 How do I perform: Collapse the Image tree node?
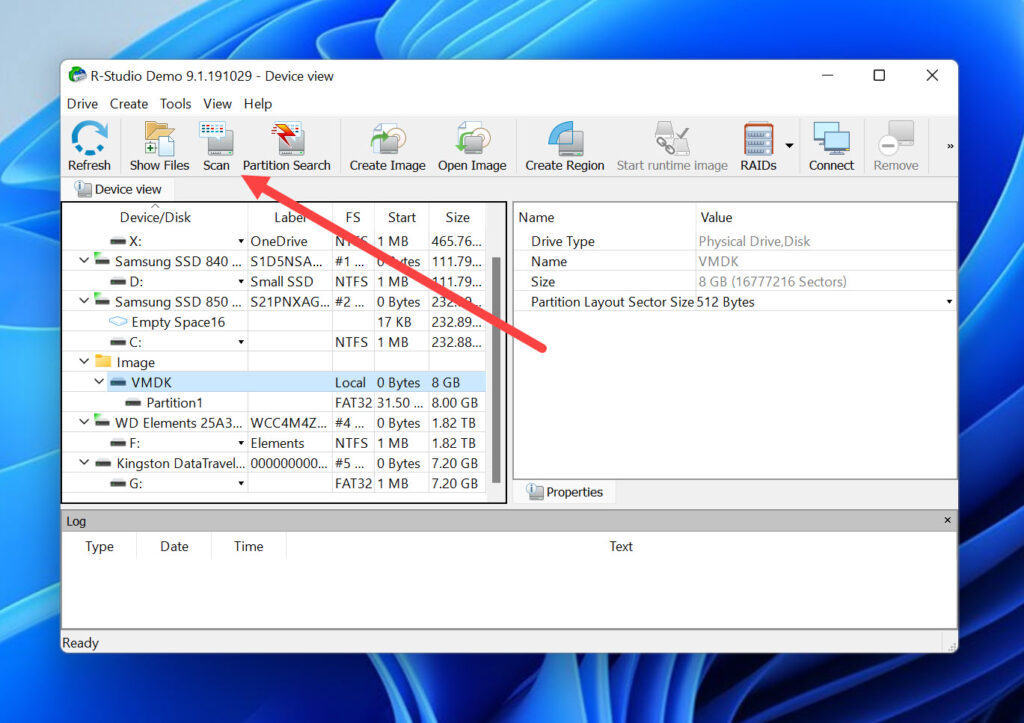(x=83, y=361)
